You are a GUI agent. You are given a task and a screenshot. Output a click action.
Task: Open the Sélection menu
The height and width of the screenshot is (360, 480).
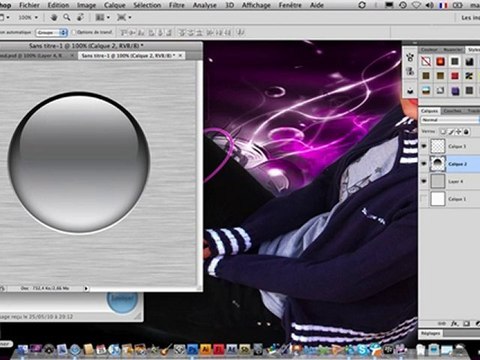click(147, 5)
